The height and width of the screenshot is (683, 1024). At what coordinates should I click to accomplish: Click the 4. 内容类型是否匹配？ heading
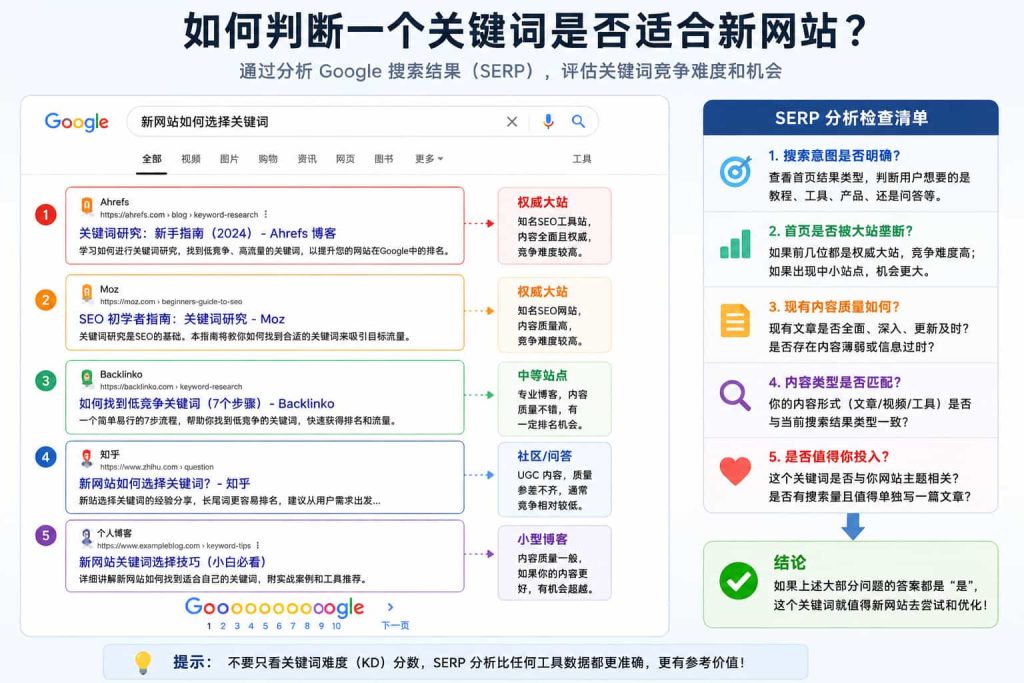tap(835, 382)
